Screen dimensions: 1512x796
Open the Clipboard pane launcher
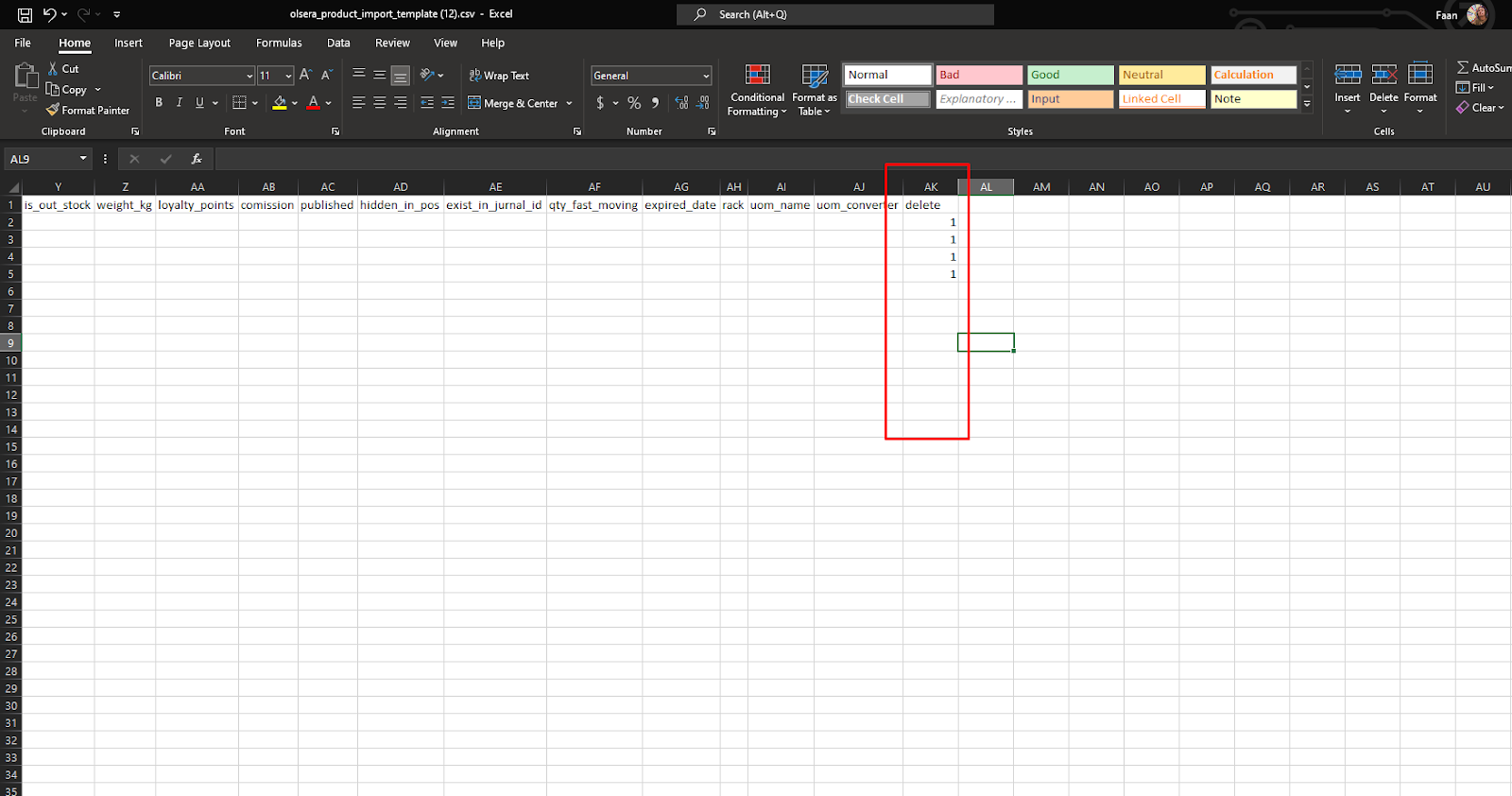point(135,131)
